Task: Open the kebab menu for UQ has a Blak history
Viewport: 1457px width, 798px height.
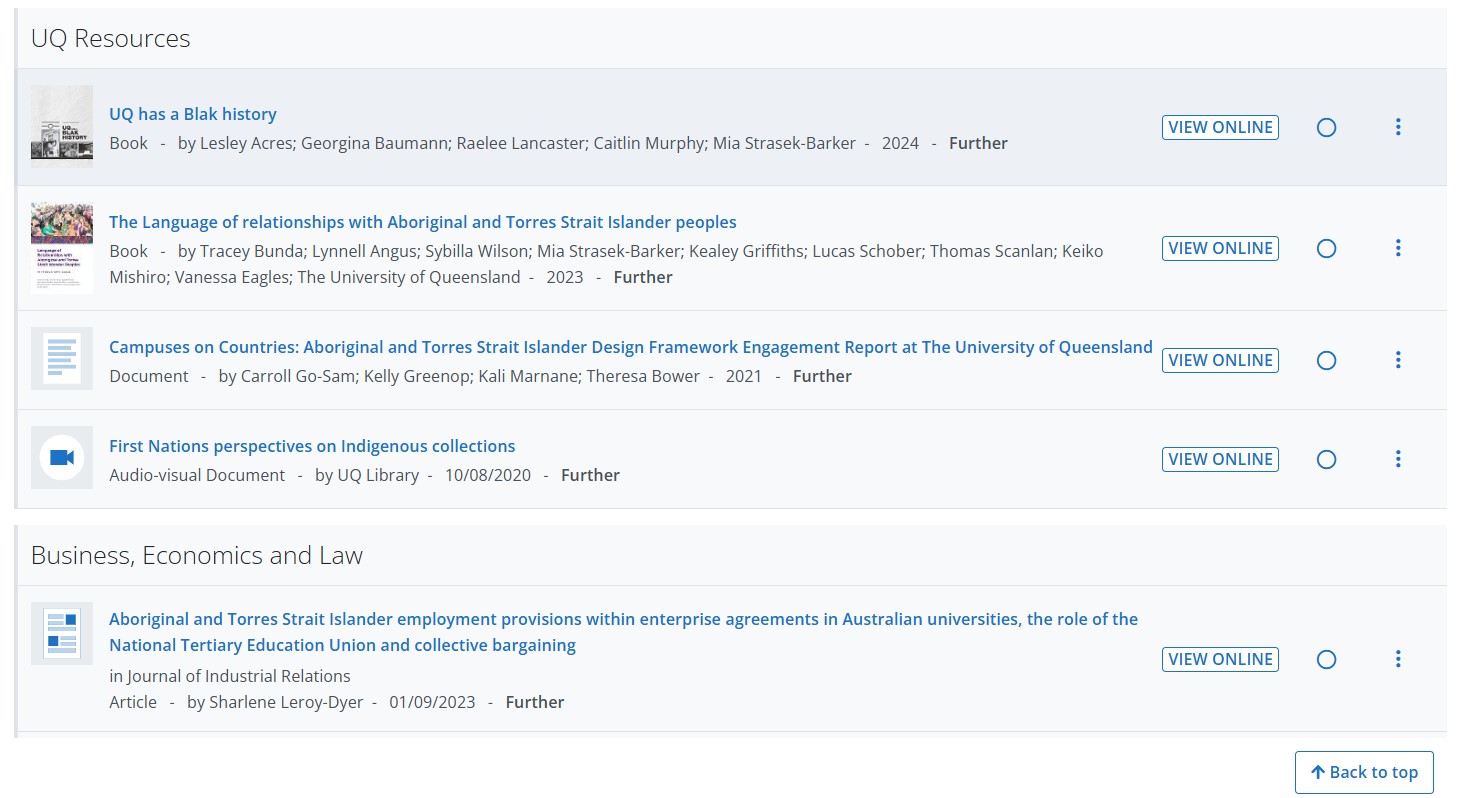Action: pos(1398,127)
